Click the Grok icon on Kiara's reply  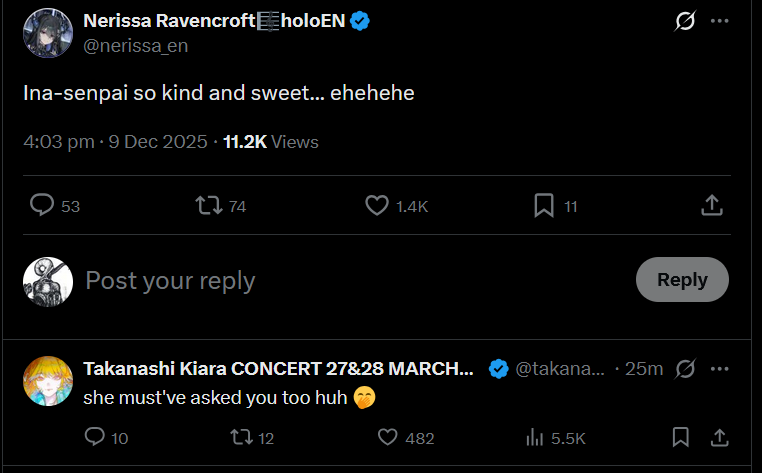[685, 369]
